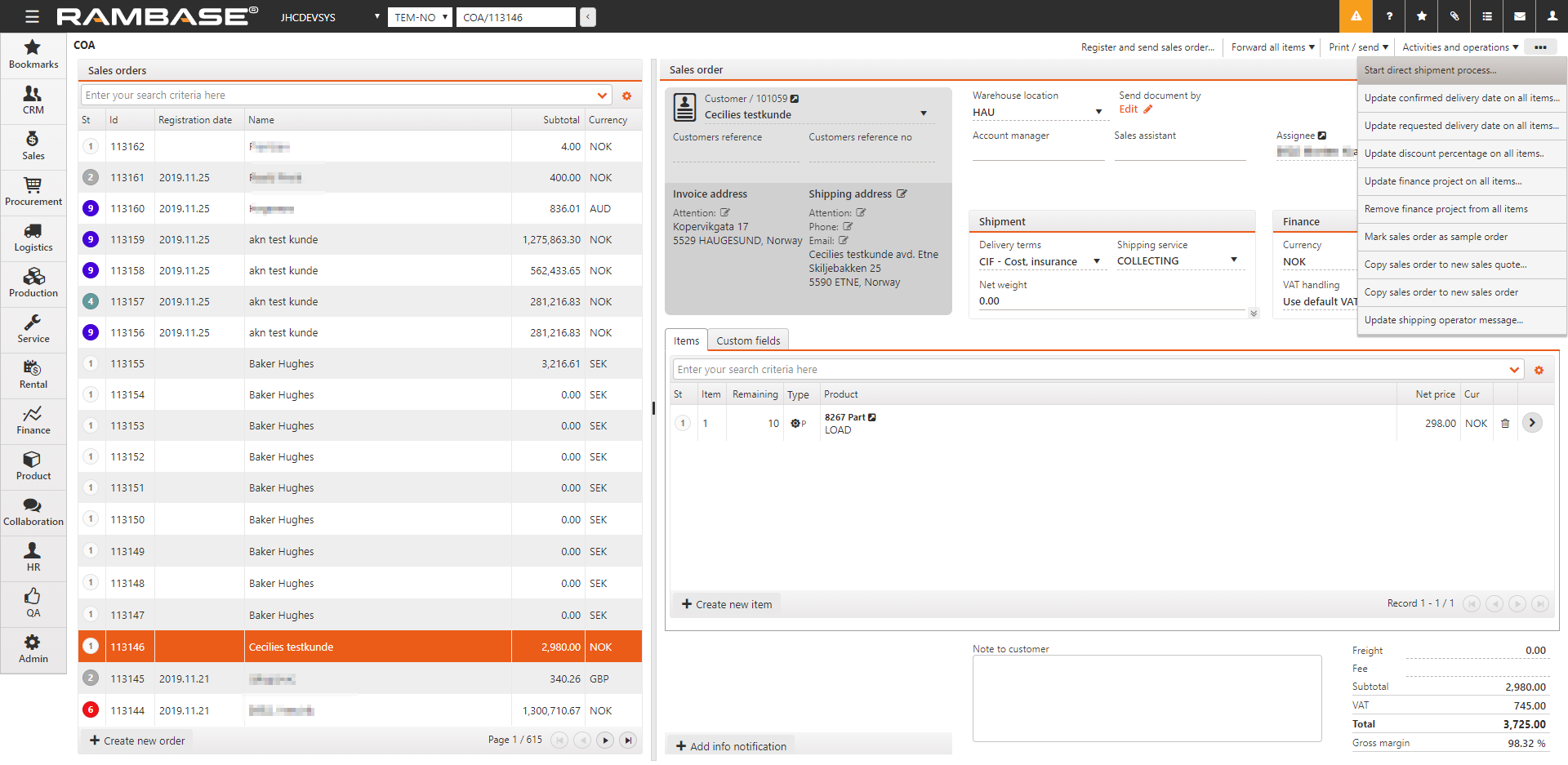Choose Mark sales order as sample order
This screenshot has height=765, width=1568.
[x=1436, y=237]
